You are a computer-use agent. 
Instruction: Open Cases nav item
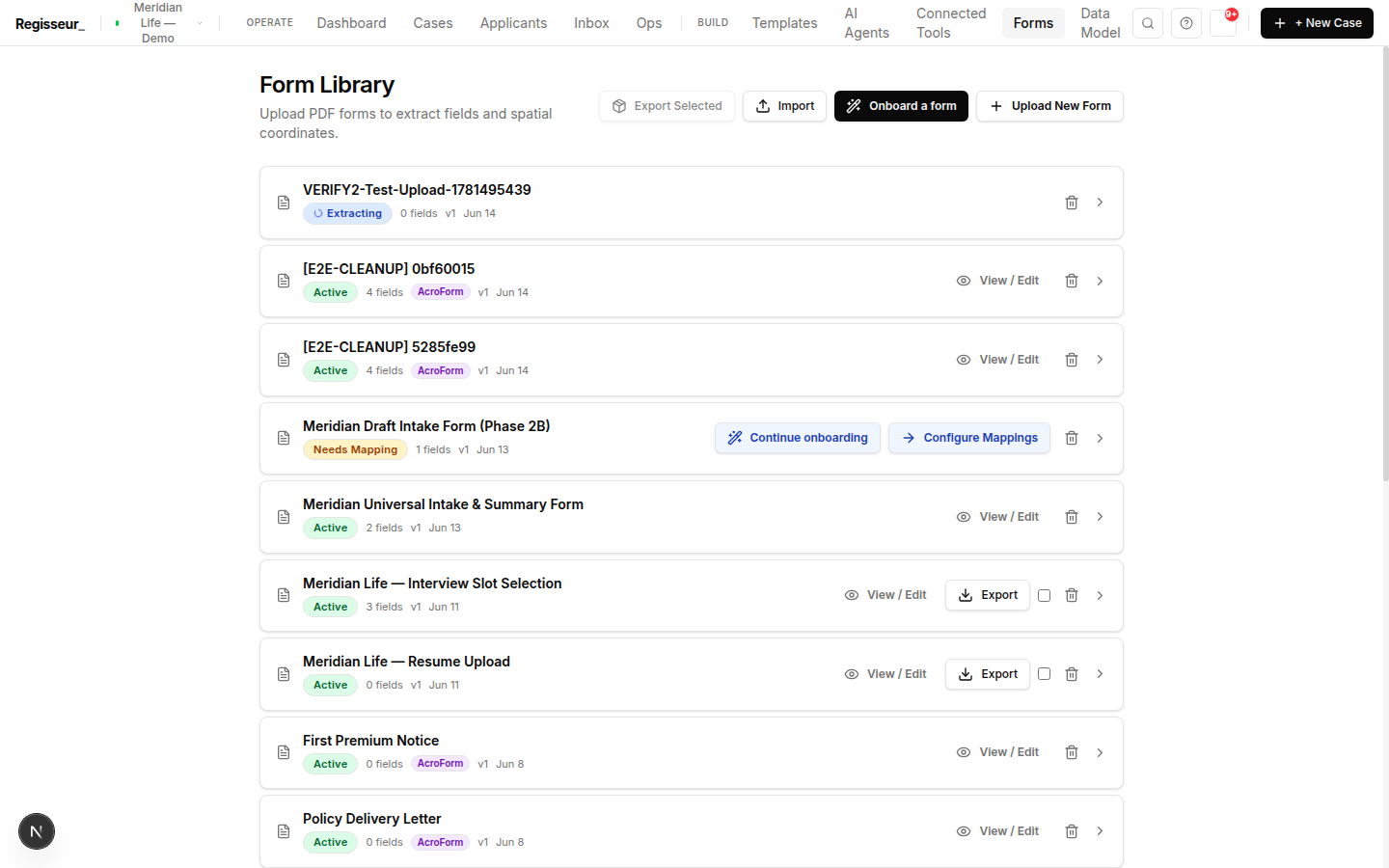click(433, 23)
